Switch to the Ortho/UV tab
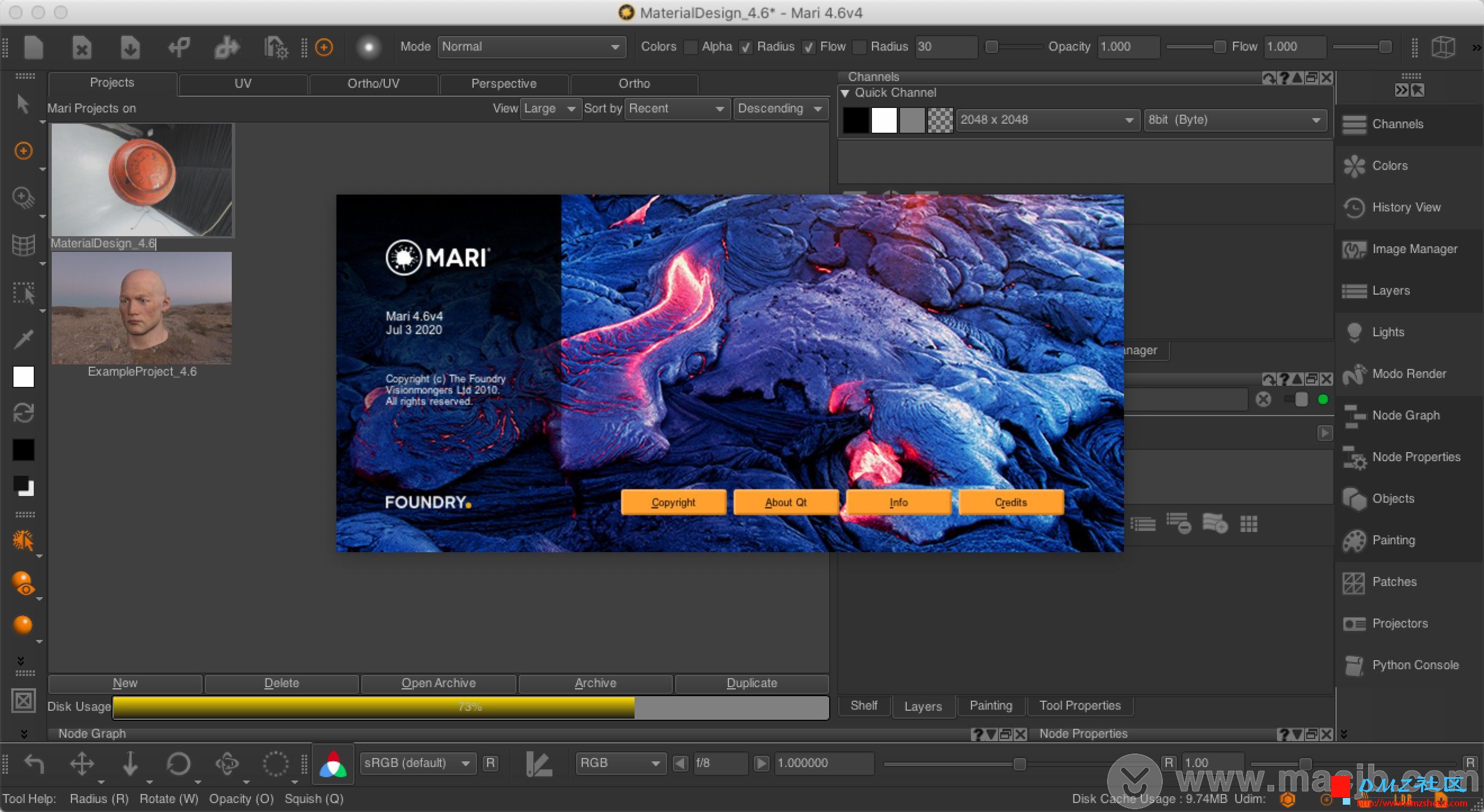This screenshot has width=1484, height=812. pos(373,83)
